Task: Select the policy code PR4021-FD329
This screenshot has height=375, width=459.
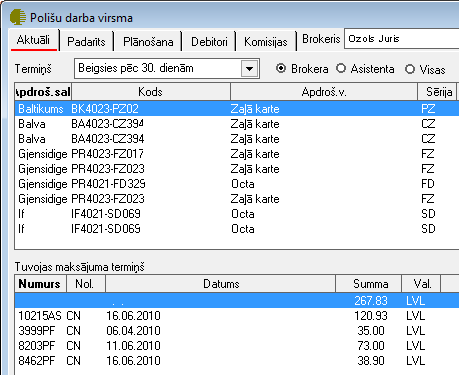Action: click(108, 184)
